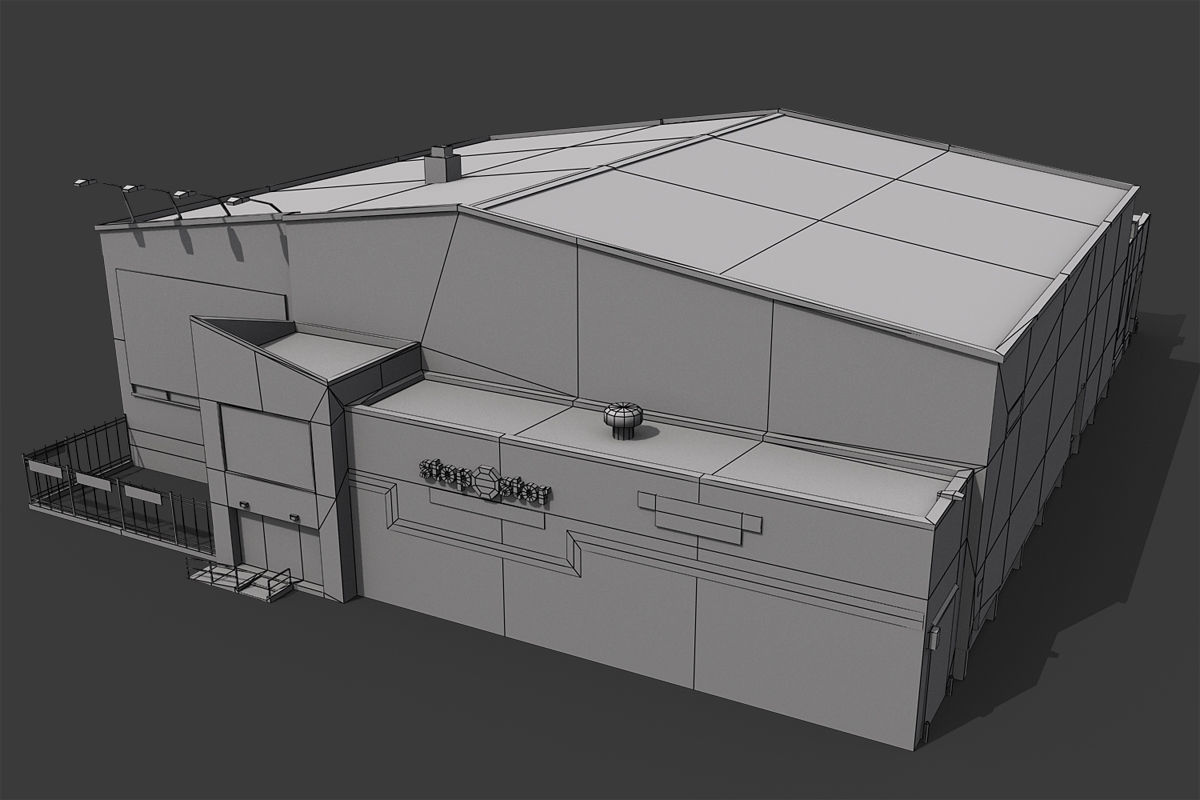This screenshot has height=800, width=1200.
Task: Select the entrance stair platform with railings
Action: pyautogui.click(x=240, y=580)
